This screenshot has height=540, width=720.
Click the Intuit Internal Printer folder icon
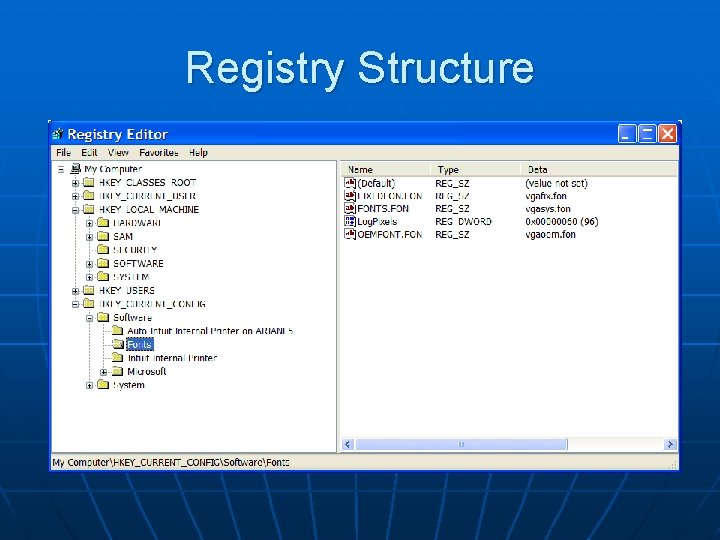pyautogui.click(x=118, y=357)
